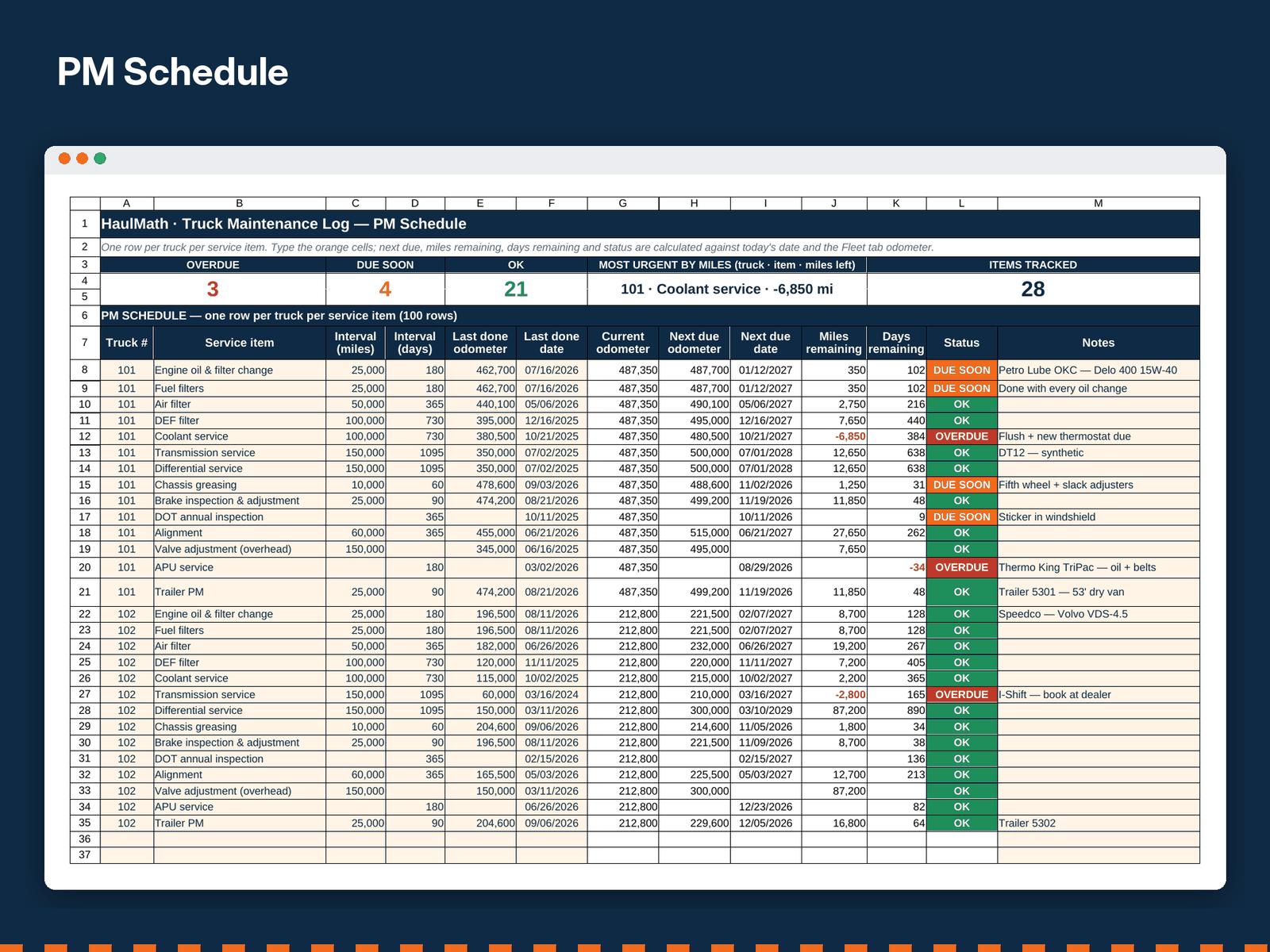Click the 'Status' column heading
The image size is (1270, 952).
tap(962, 343)
